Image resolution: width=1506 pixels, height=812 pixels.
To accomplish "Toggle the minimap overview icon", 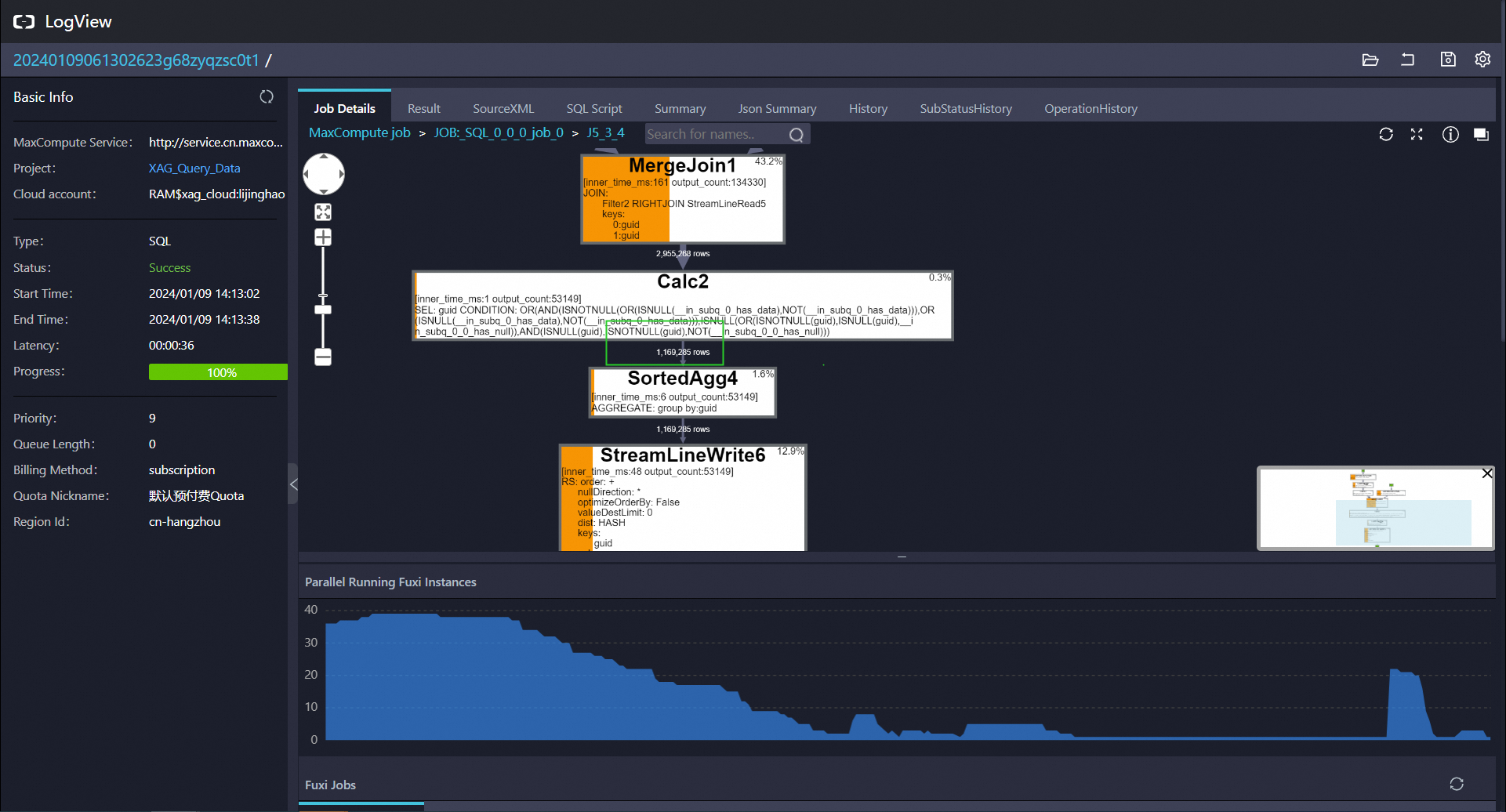I will click(1481, 134).
